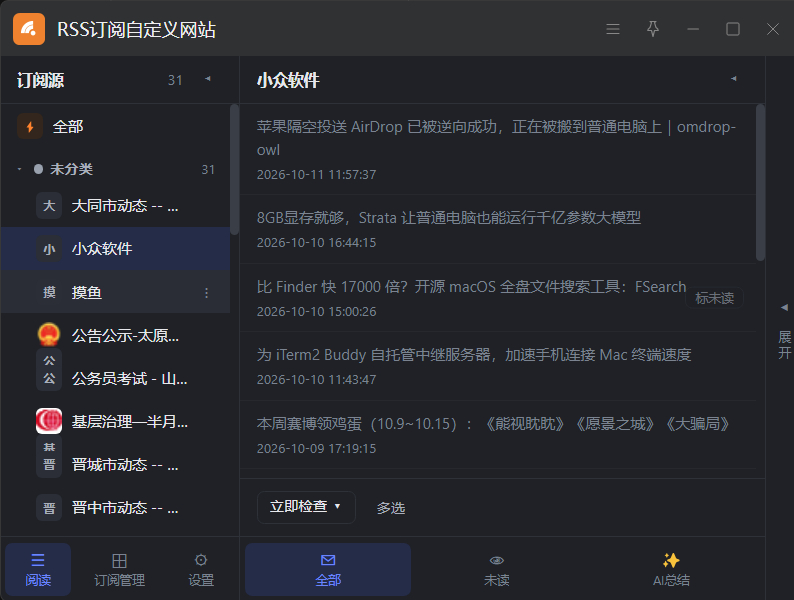The image size is (794, 600).
Task: Click the orange RSS app logo icon
Action: pos(29,29)
